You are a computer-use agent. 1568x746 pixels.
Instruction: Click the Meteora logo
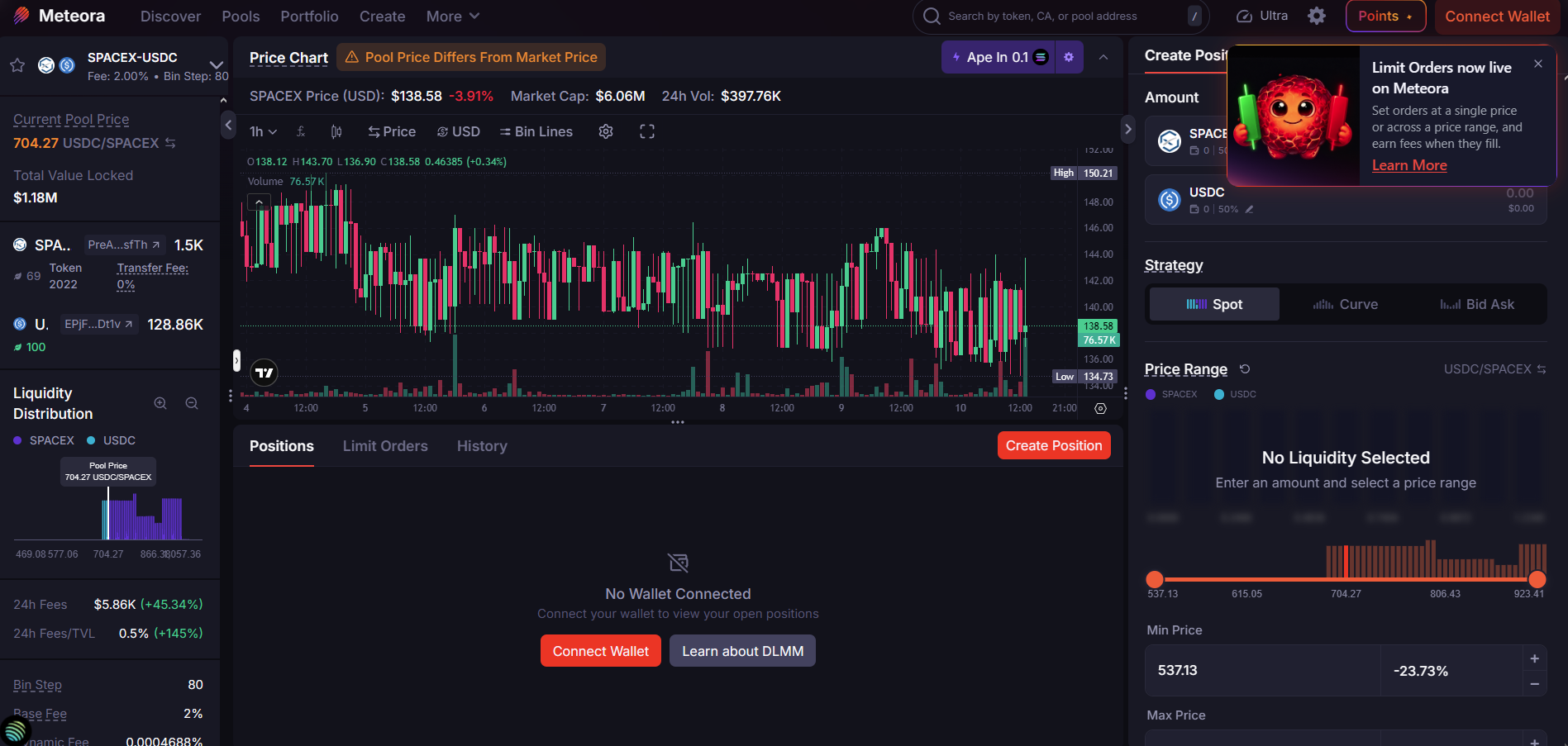(59, 16)
